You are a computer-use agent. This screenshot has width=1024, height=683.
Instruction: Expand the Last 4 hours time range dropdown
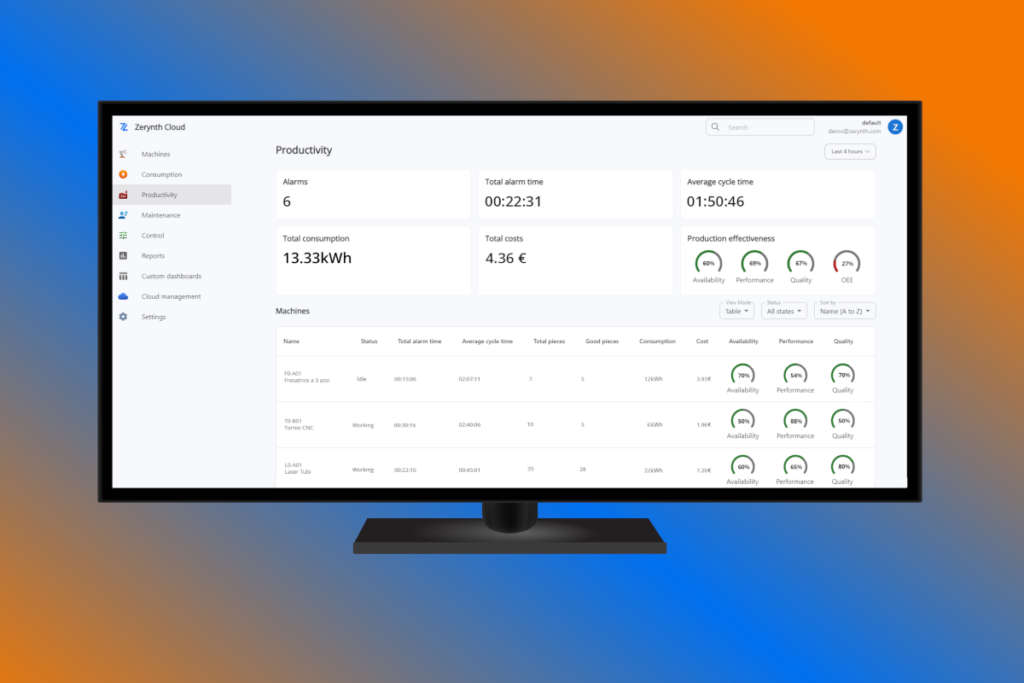pyautogui.click(x=850, y=152)
